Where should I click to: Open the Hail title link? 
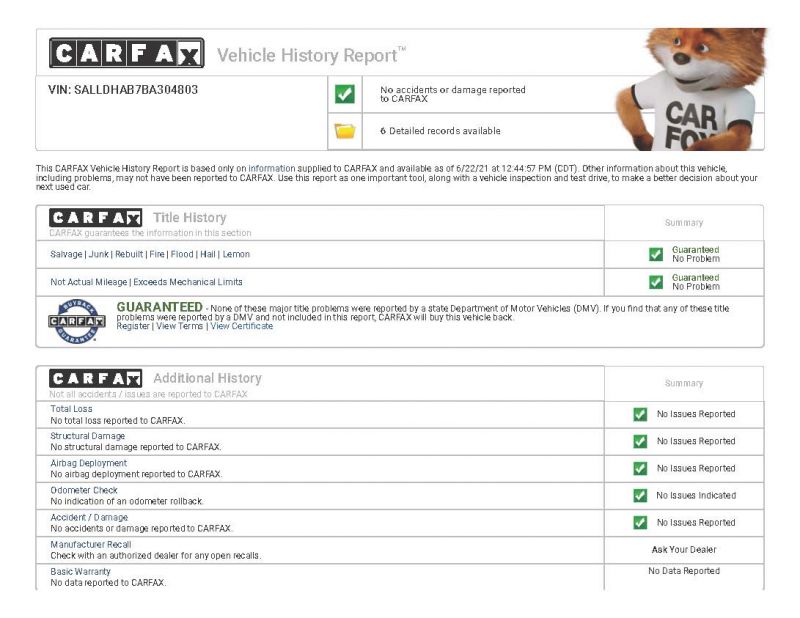(208, 254)
